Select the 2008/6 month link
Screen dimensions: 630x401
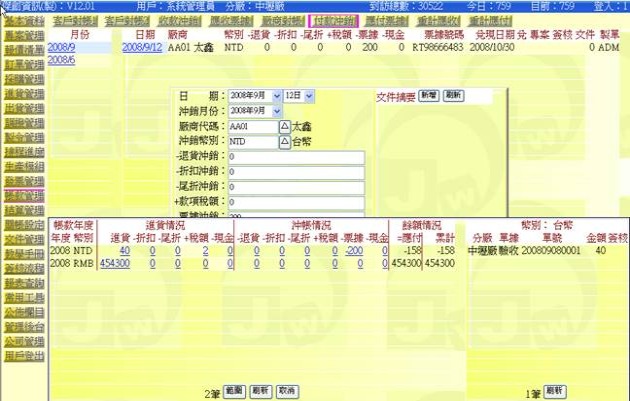pos(61,60)
